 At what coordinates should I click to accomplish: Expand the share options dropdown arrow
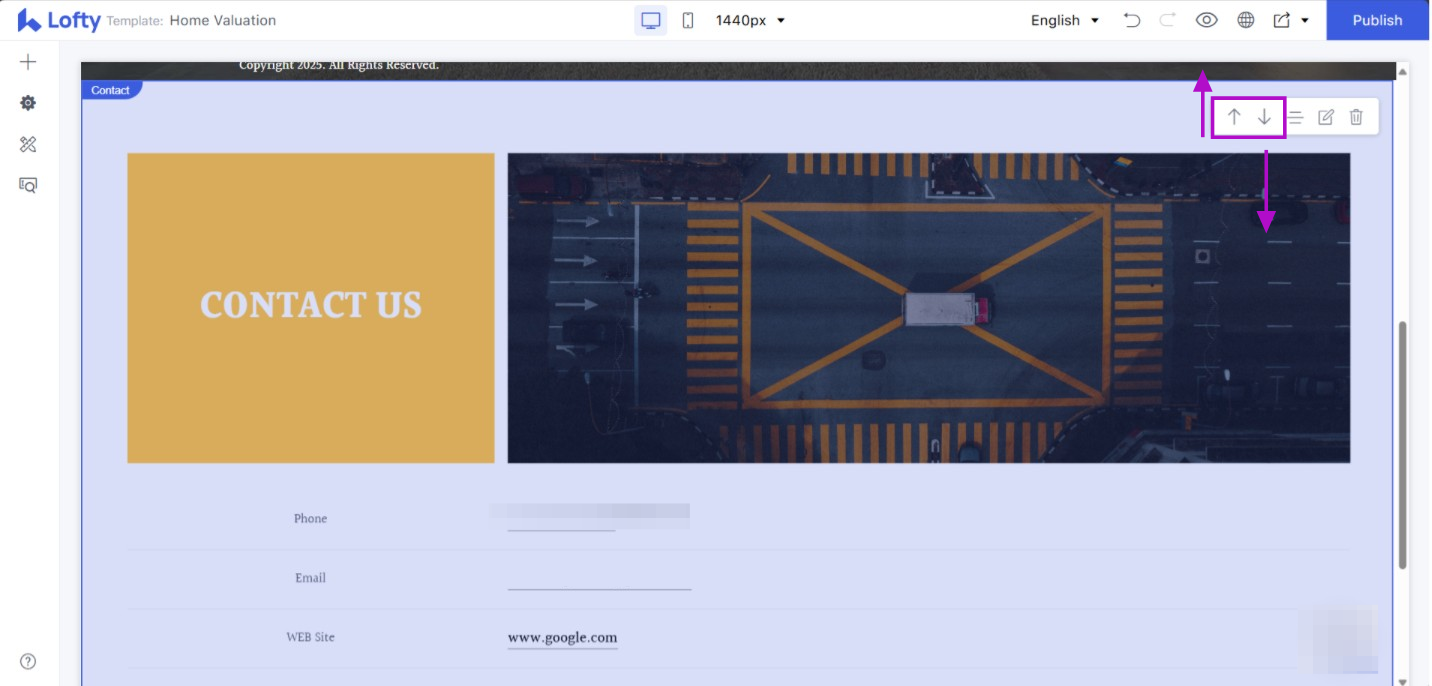[1305, 21]
